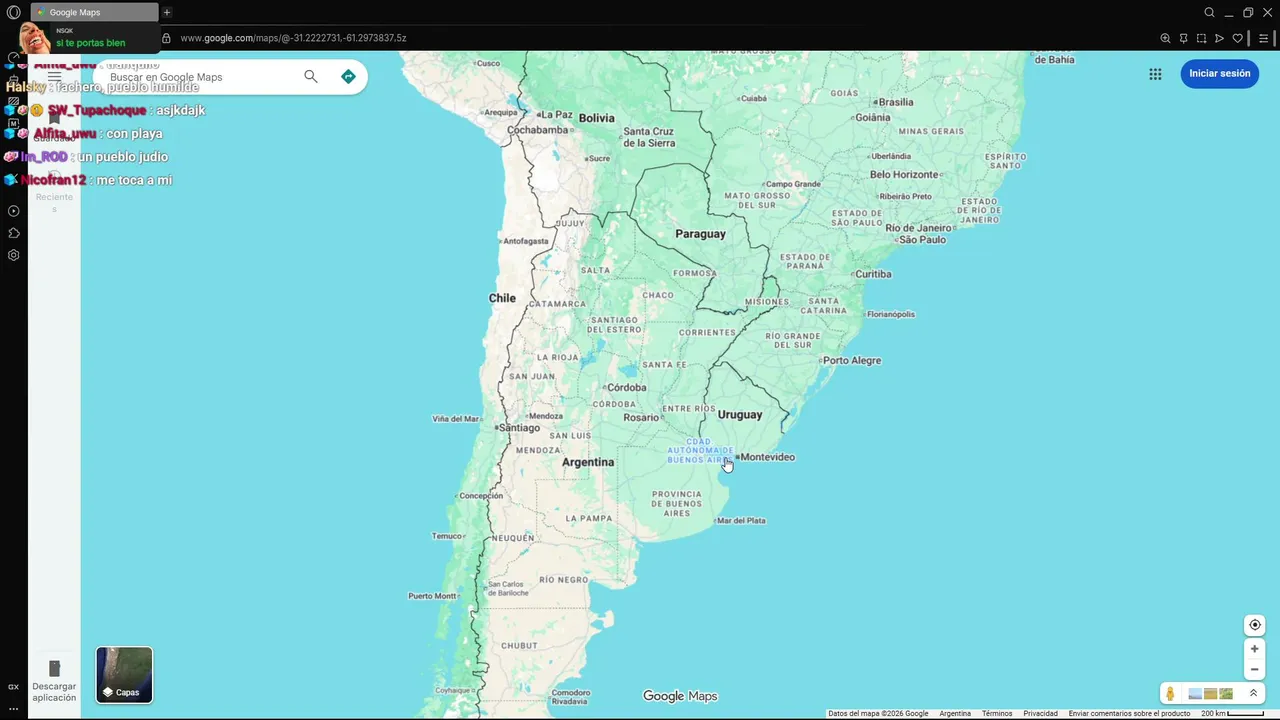The image size is (1280, 720).
Task: Show my location on the map
Action: [1255, 625]
